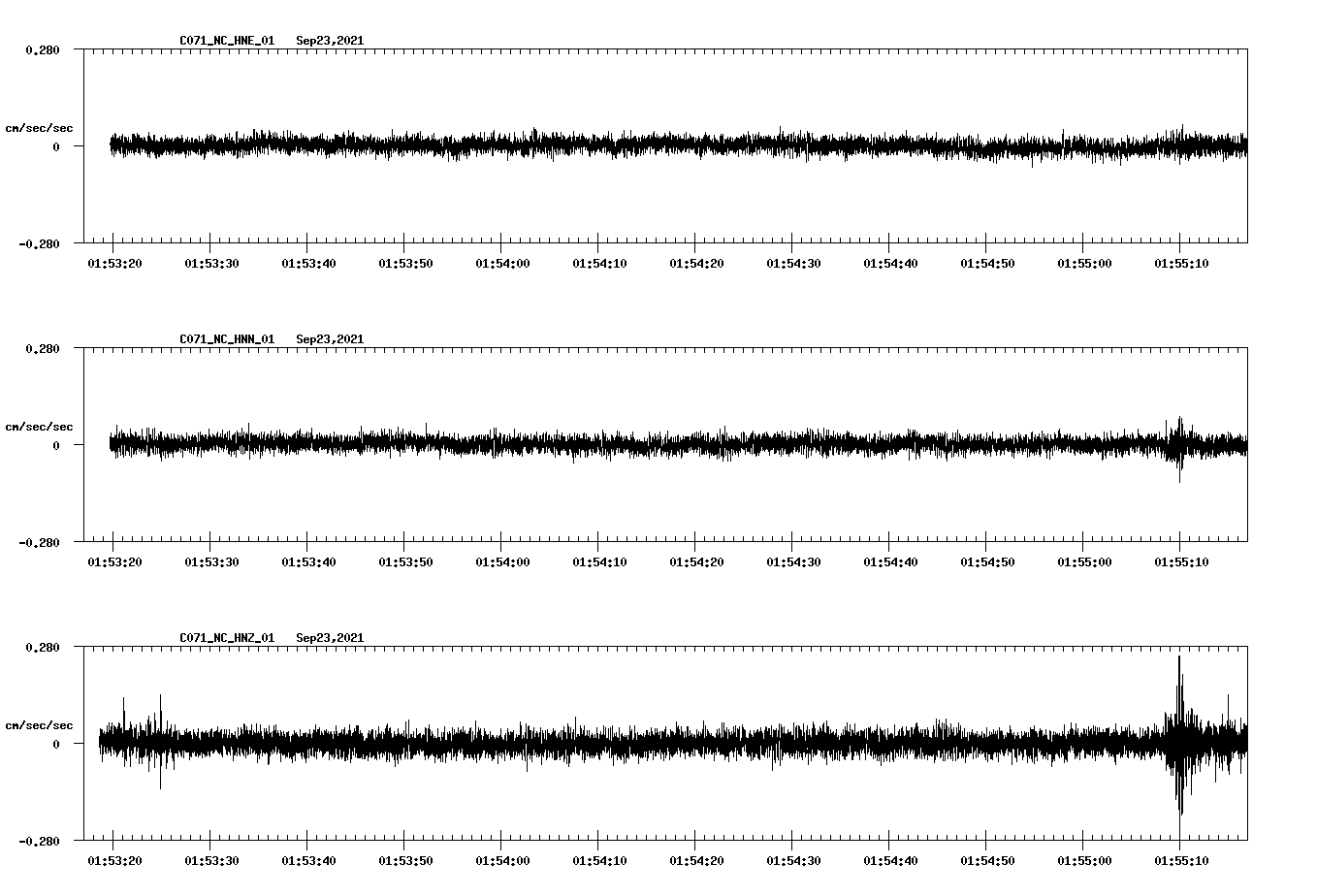Click the C071_NC_HNN_01 channel title

tap(227, 339)
